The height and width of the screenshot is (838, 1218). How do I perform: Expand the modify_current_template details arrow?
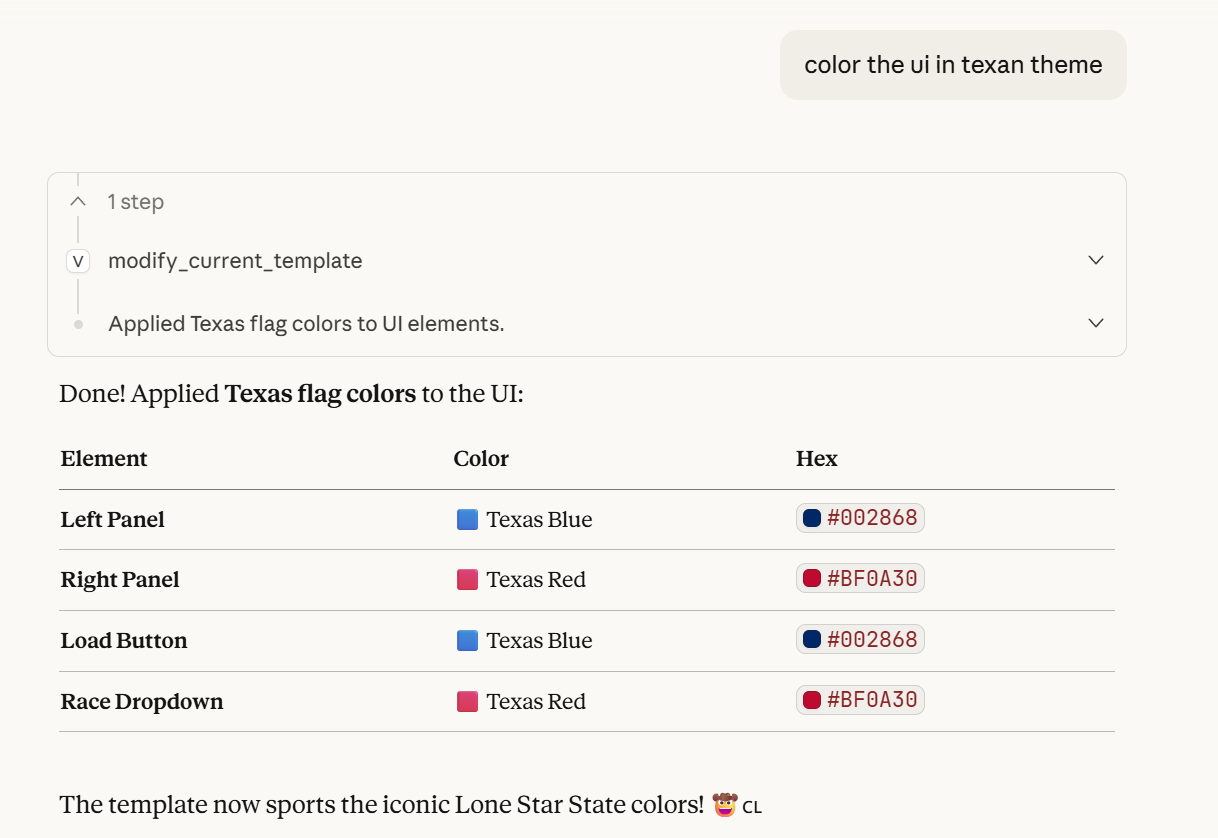coord(1096,260)
